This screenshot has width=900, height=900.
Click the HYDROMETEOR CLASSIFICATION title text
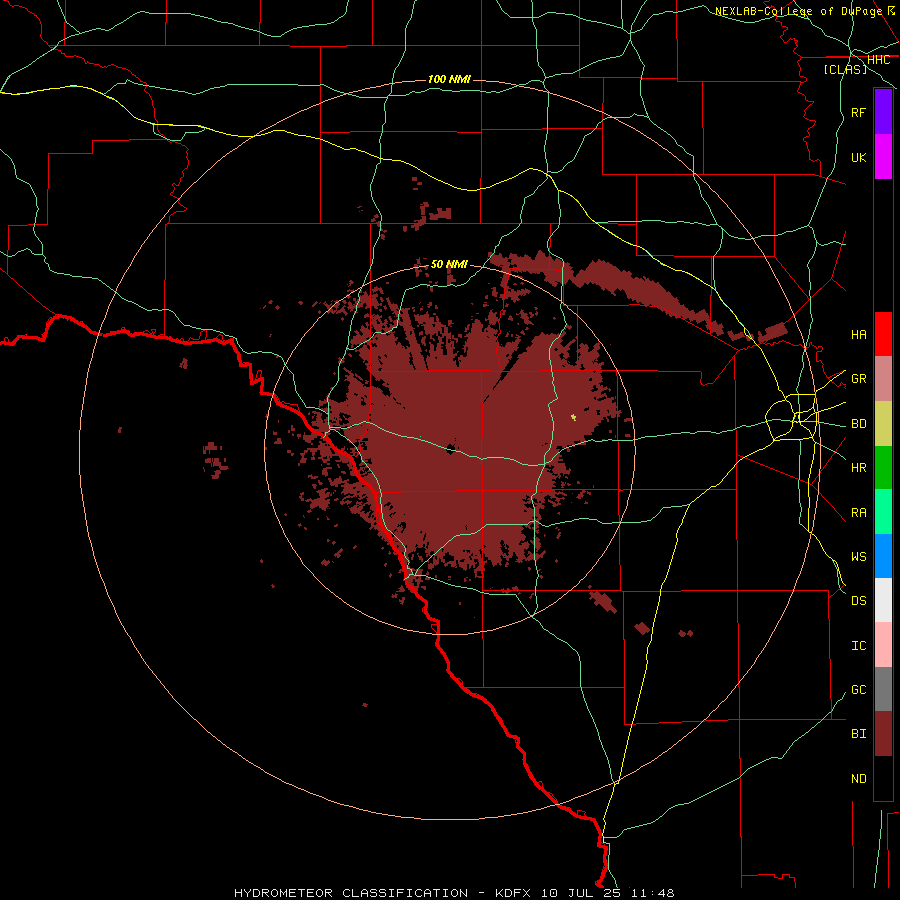point(351,893)
